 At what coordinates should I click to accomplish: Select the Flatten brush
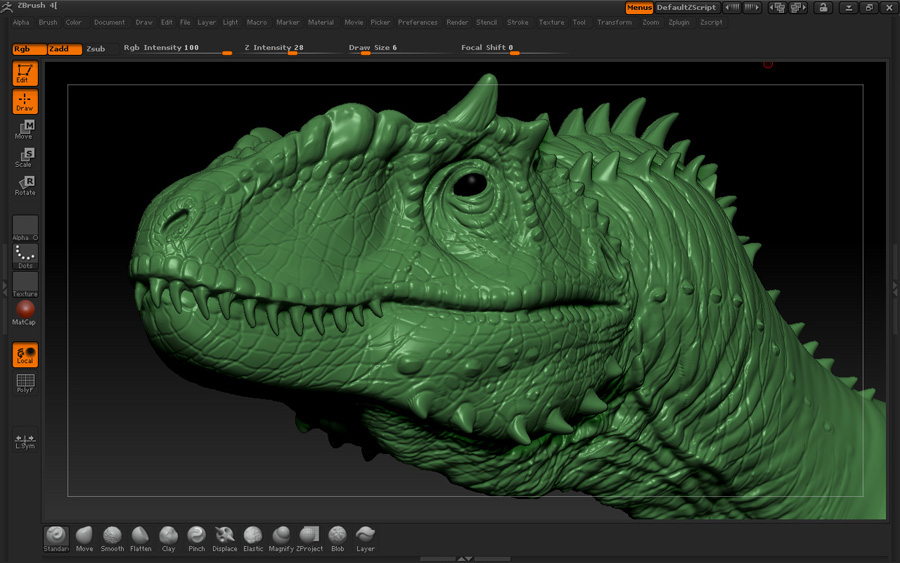point(141,536)
